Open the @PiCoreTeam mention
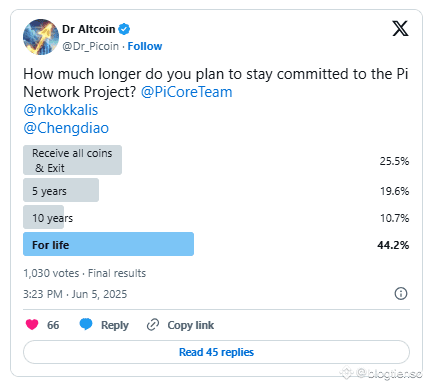 coord(186,92)
